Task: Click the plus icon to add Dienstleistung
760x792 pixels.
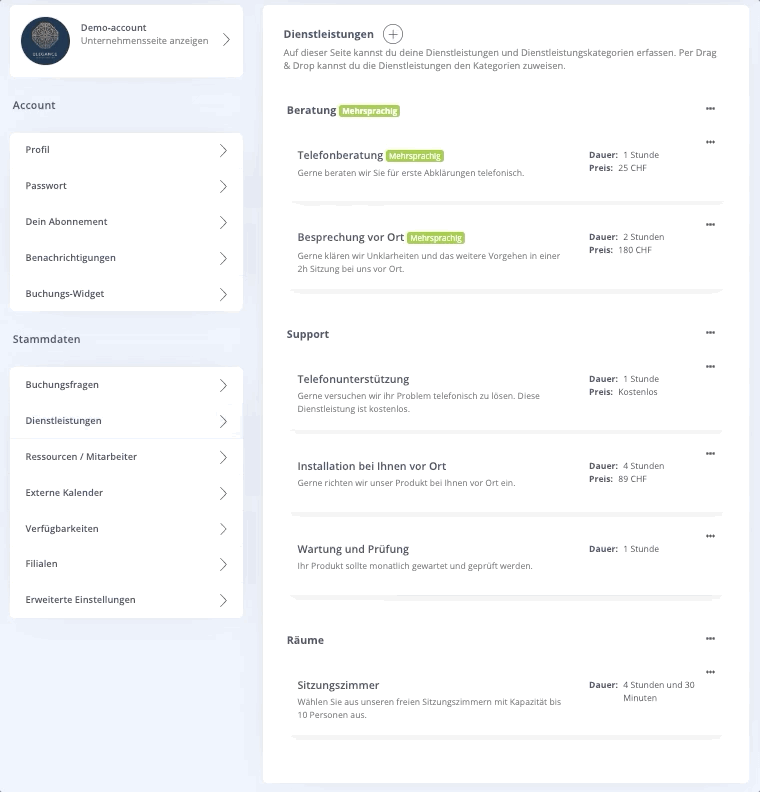Action: click(x=394, y=35)
